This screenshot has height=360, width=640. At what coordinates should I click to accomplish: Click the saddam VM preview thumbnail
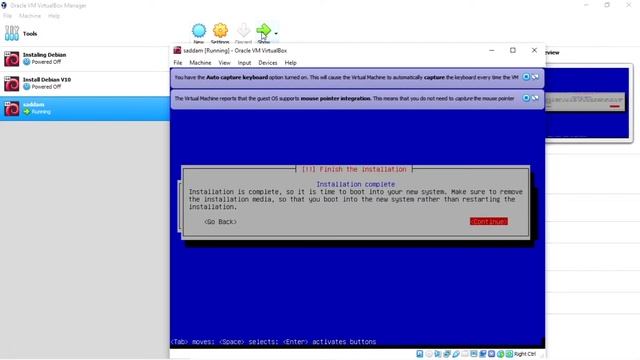(x=587, y=102)
